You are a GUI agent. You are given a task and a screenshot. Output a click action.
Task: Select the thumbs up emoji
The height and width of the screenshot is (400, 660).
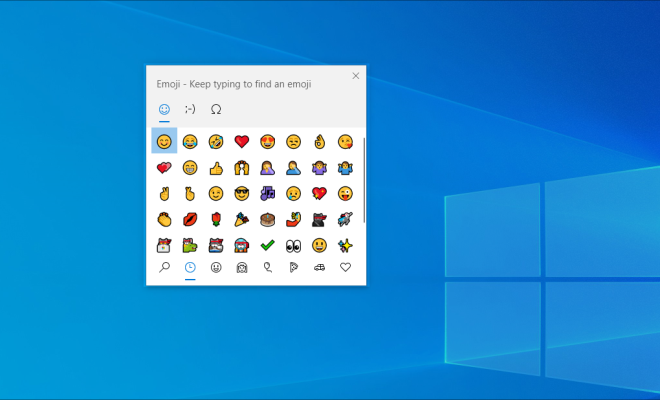216,168
